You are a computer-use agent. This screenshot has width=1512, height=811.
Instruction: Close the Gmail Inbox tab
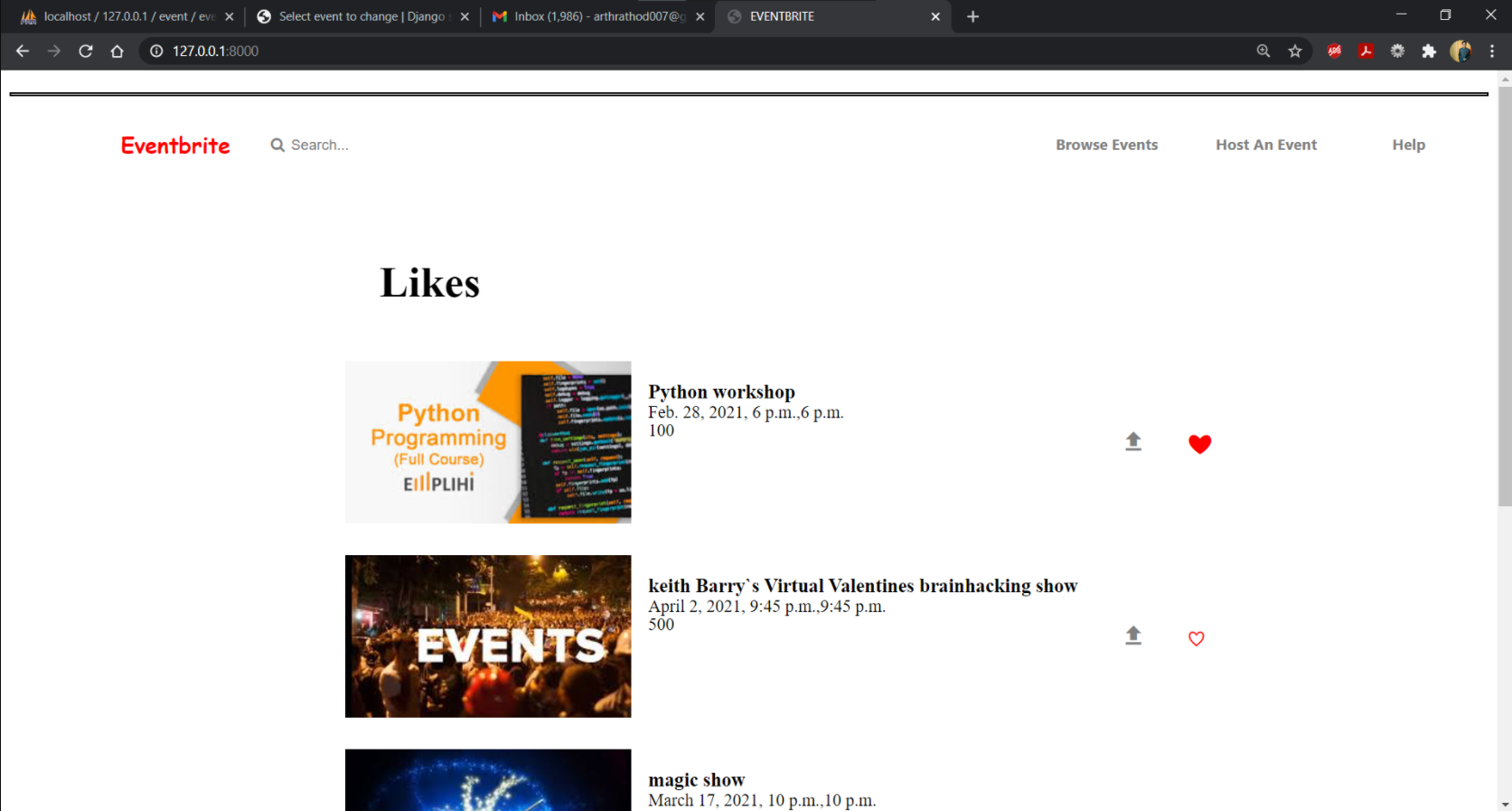700,16
